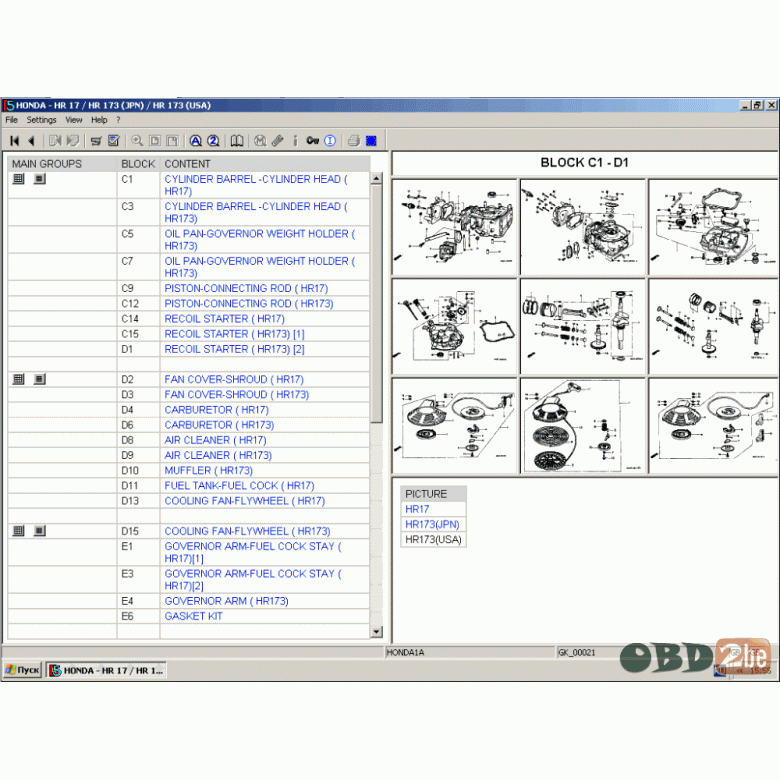Open the book catalogue icon
Image resolution: width=780 pixels, height=780 pixels.
click(x=237, y=141)
